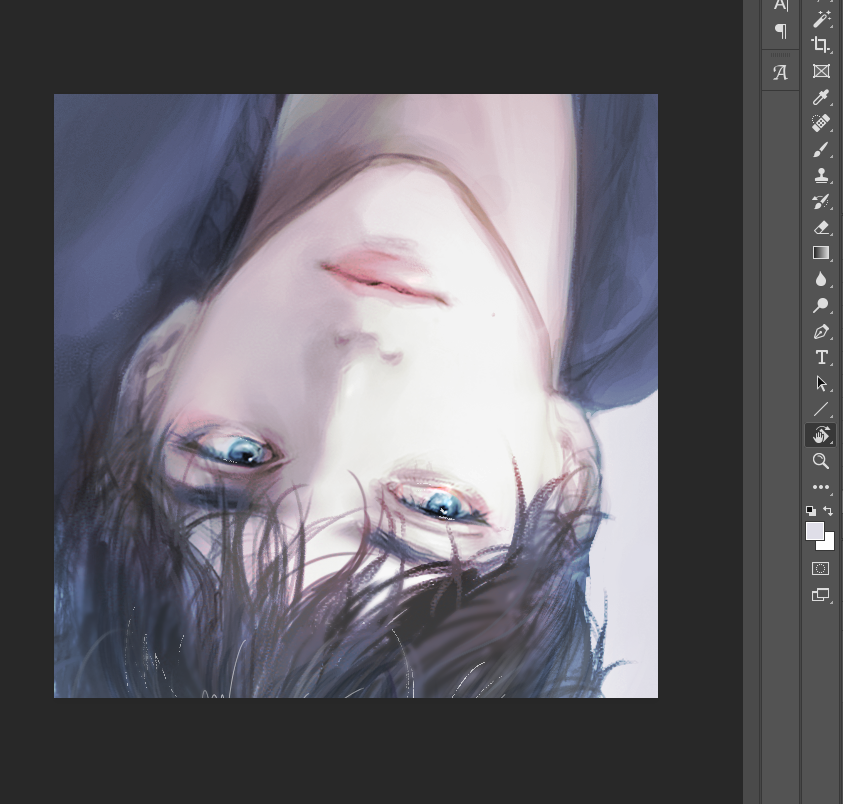Viewport: 843px width, 804px height.
Task: Swap foreground and background colors
Action: click(828, 510)
